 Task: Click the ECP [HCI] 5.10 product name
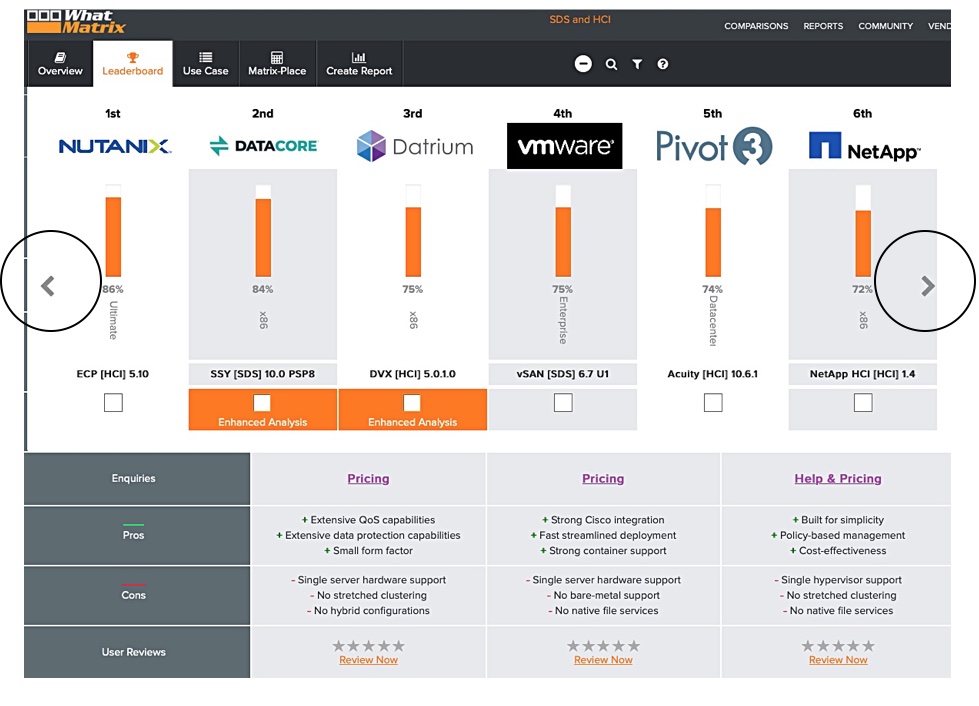(113, 374)
